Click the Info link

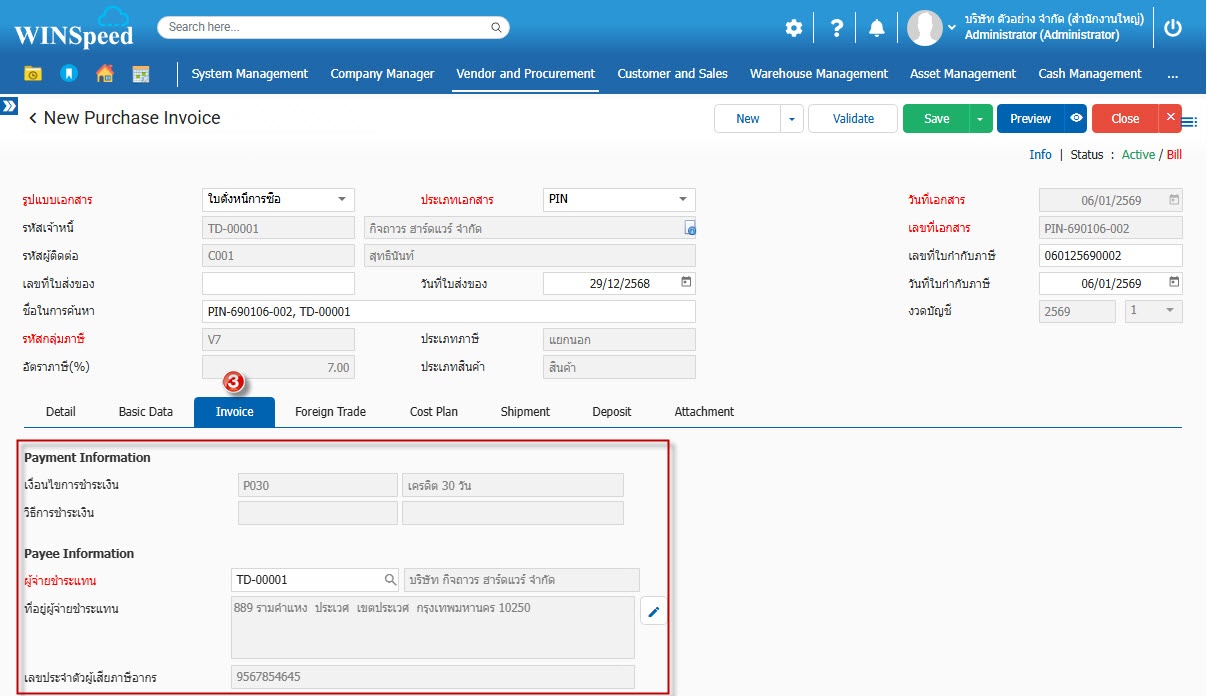[1040, 154]
